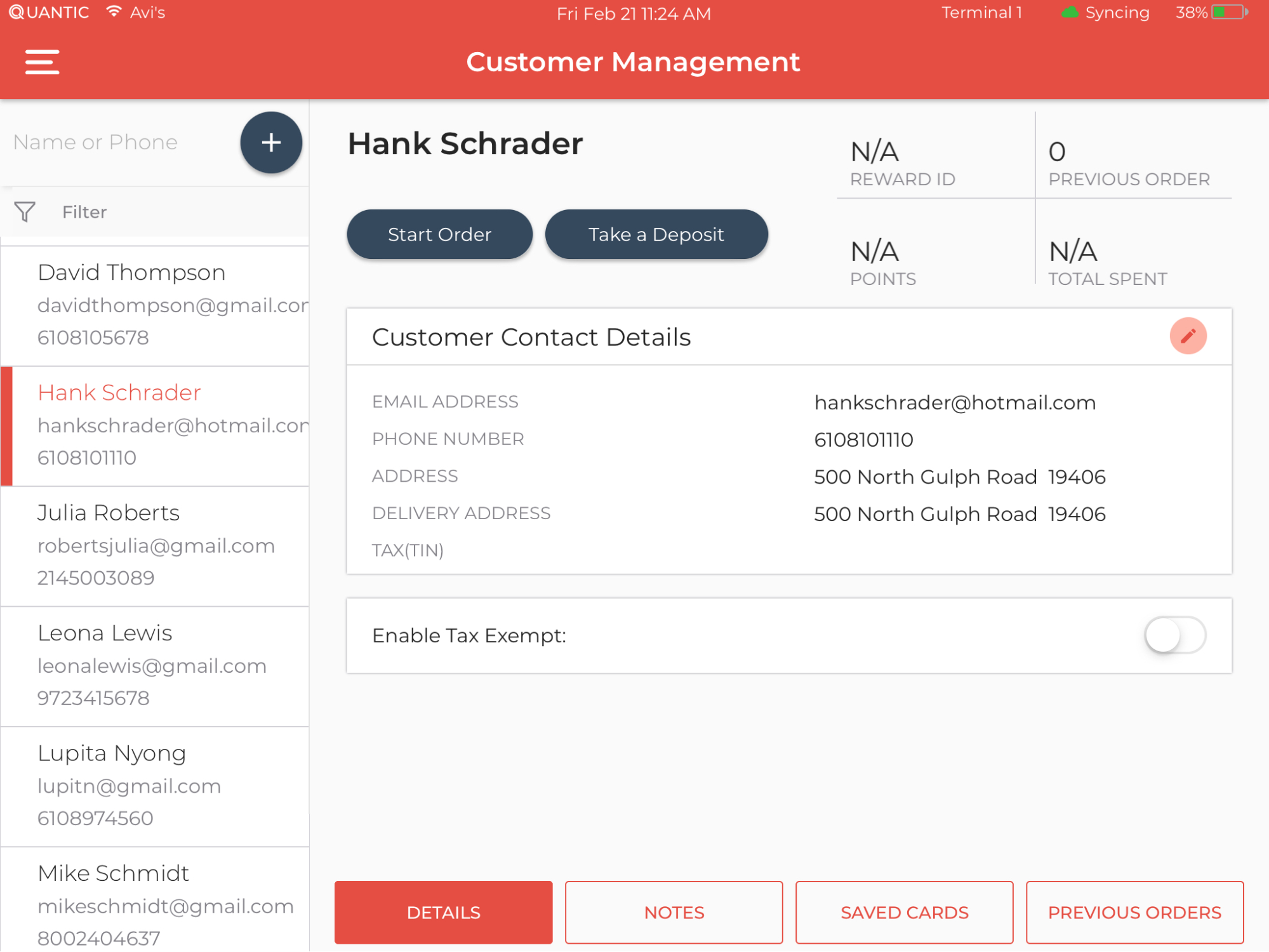Image resolution: width=1269 pixels, height=952 pixels.
Task: Open the Saved Cards tab
Action: 904,912
